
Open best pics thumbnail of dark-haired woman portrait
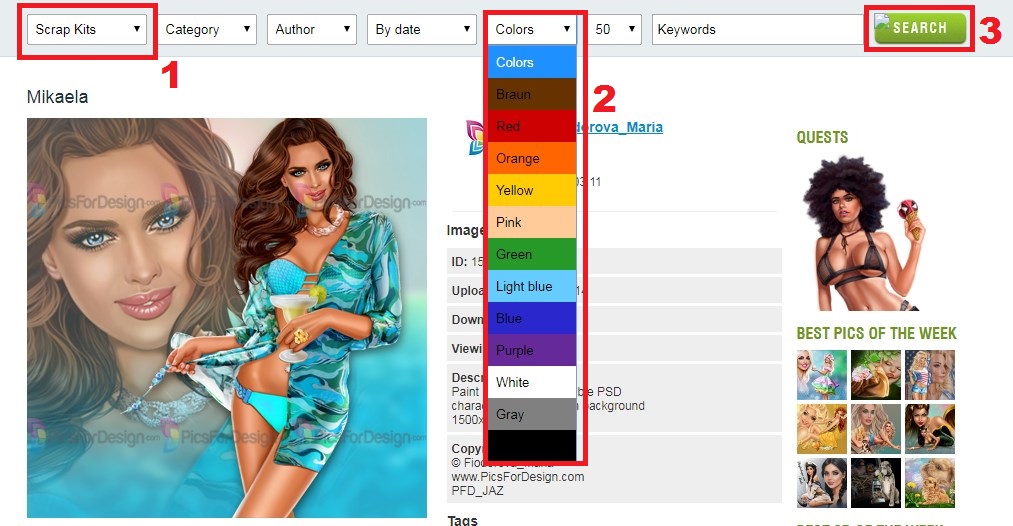(x=822, y=483)
